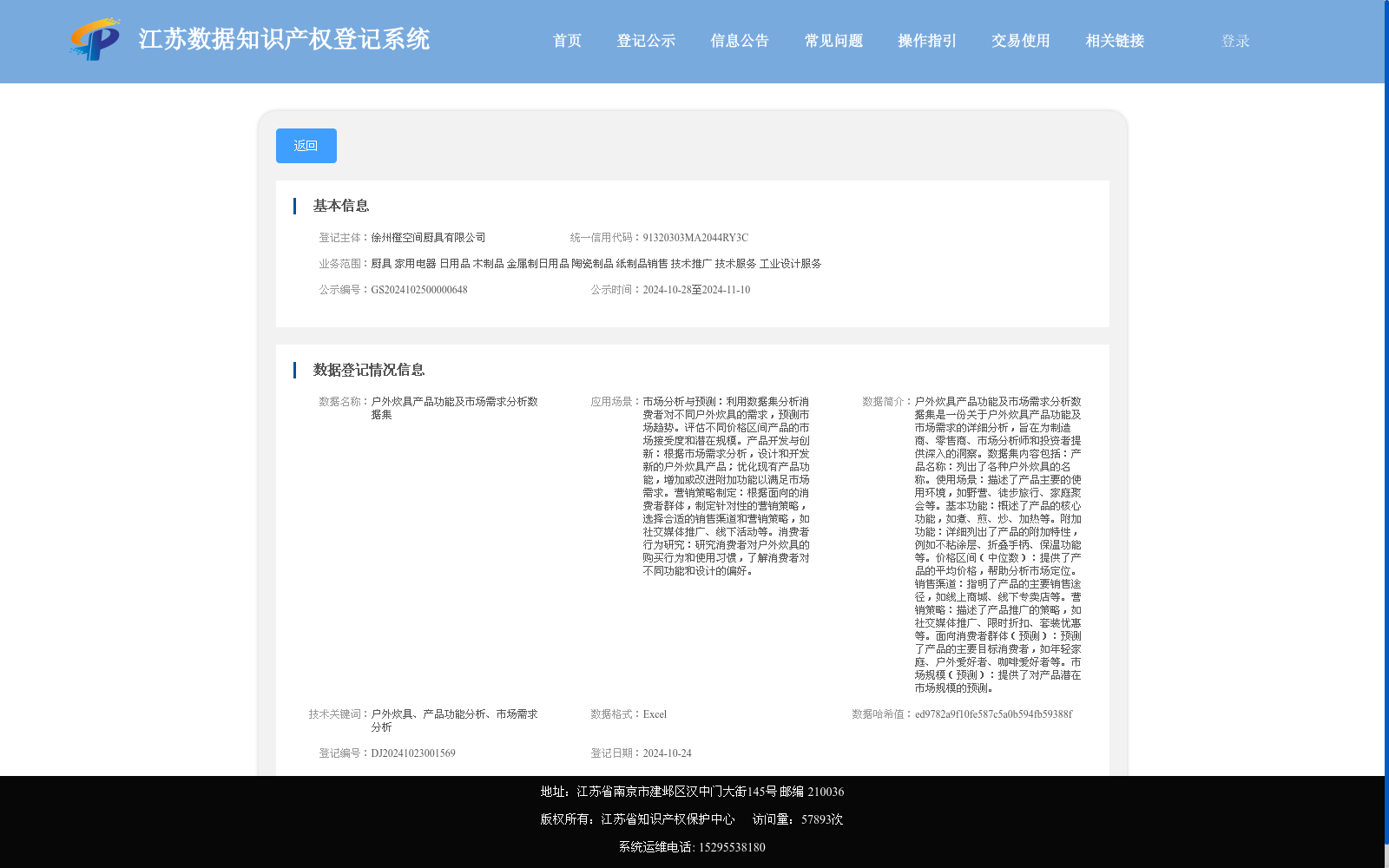Viewport: 1389px width, 868px height.
Task: Select credit code 91320303MA2044RY3C
Action: tap(695, 238)
